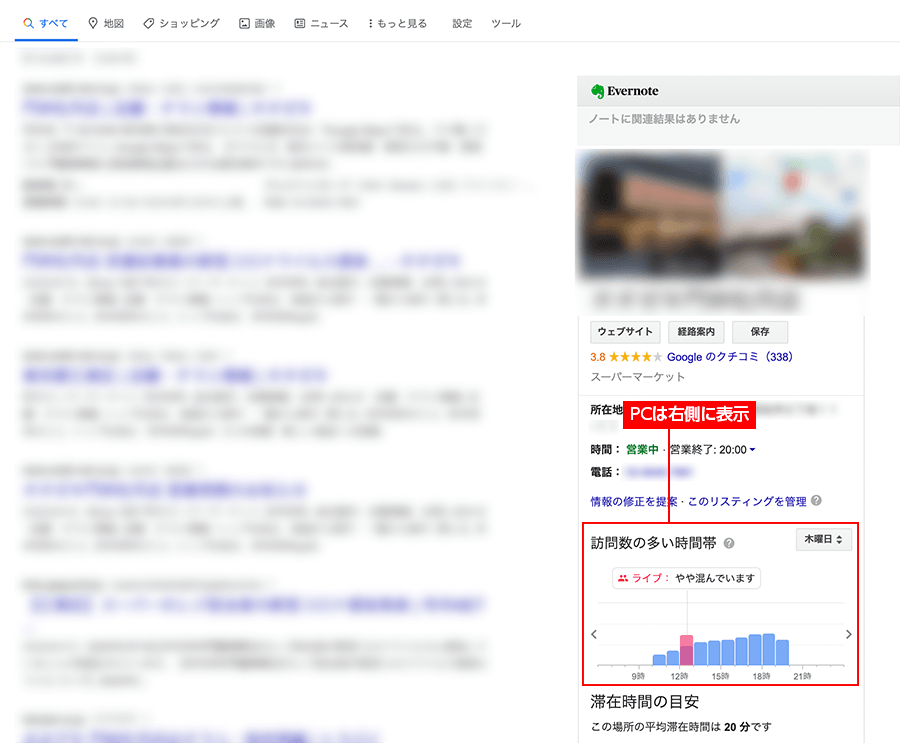
Task: Click ノートに関連結果はありません text
Action: click(x=664, y=119)
